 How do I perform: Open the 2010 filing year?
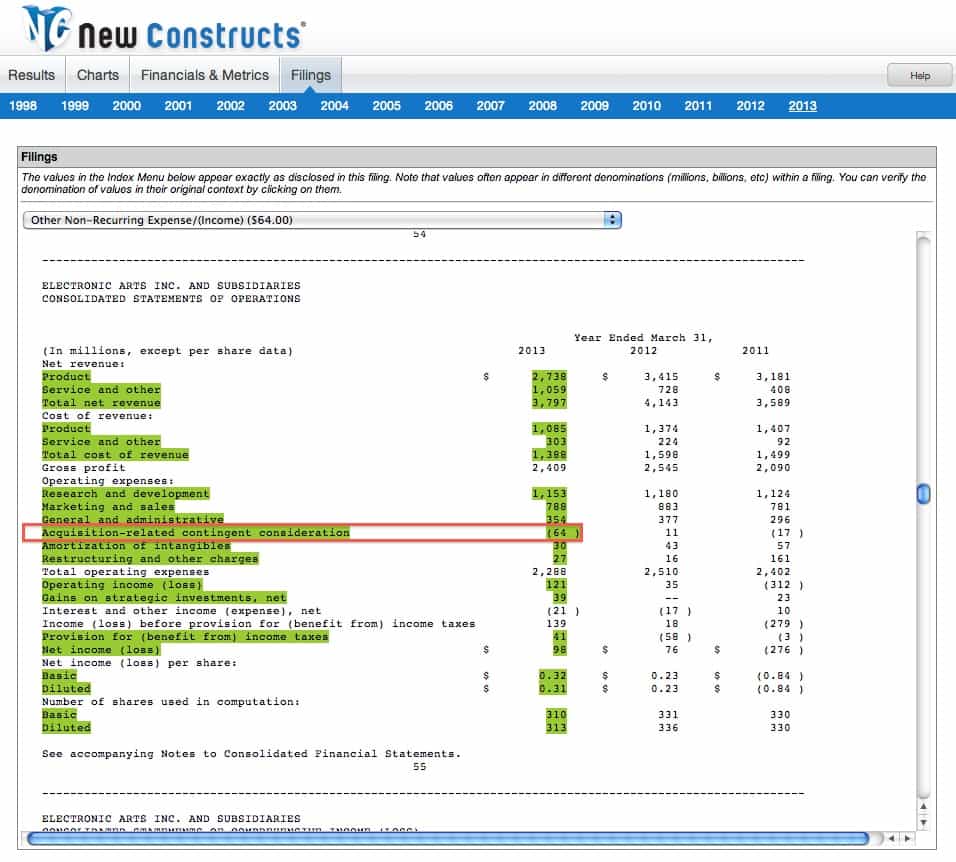tap(647, 106)
